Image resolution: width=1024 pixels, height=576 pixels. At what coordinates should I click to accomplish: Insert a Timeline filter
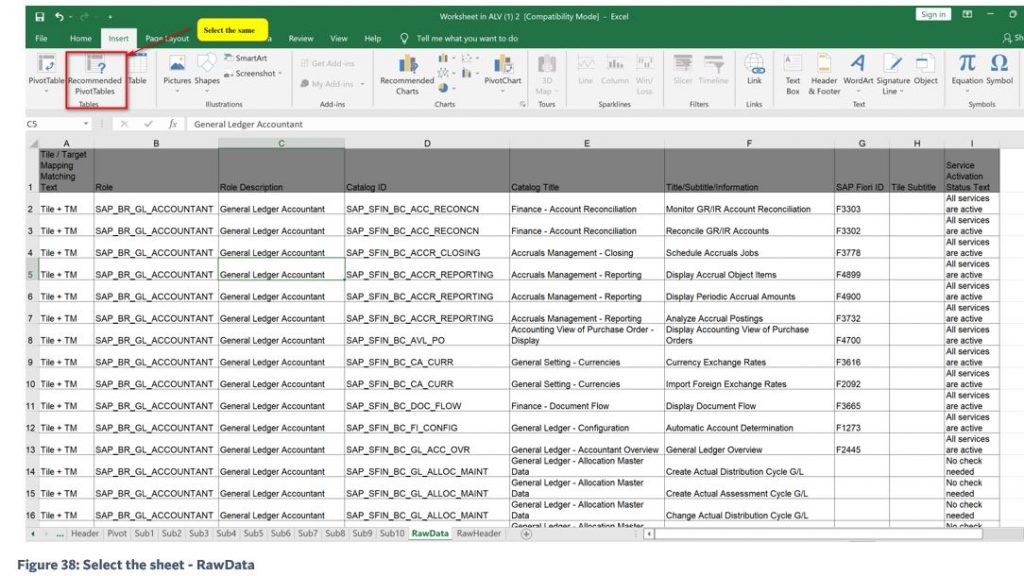(712, 71)
